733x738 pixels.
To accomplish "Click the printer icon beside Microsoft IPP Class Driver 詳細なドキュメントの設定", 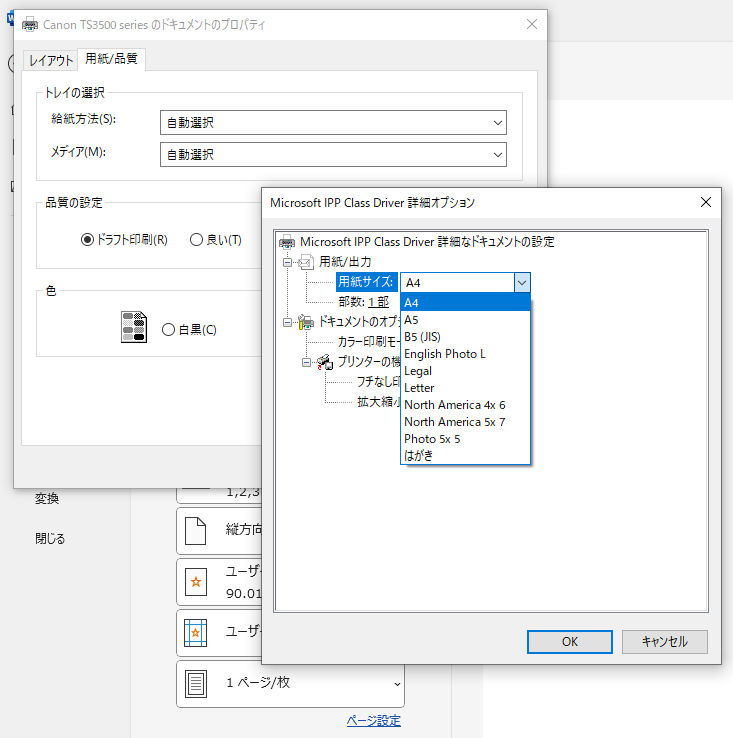I will coord(287,242).
